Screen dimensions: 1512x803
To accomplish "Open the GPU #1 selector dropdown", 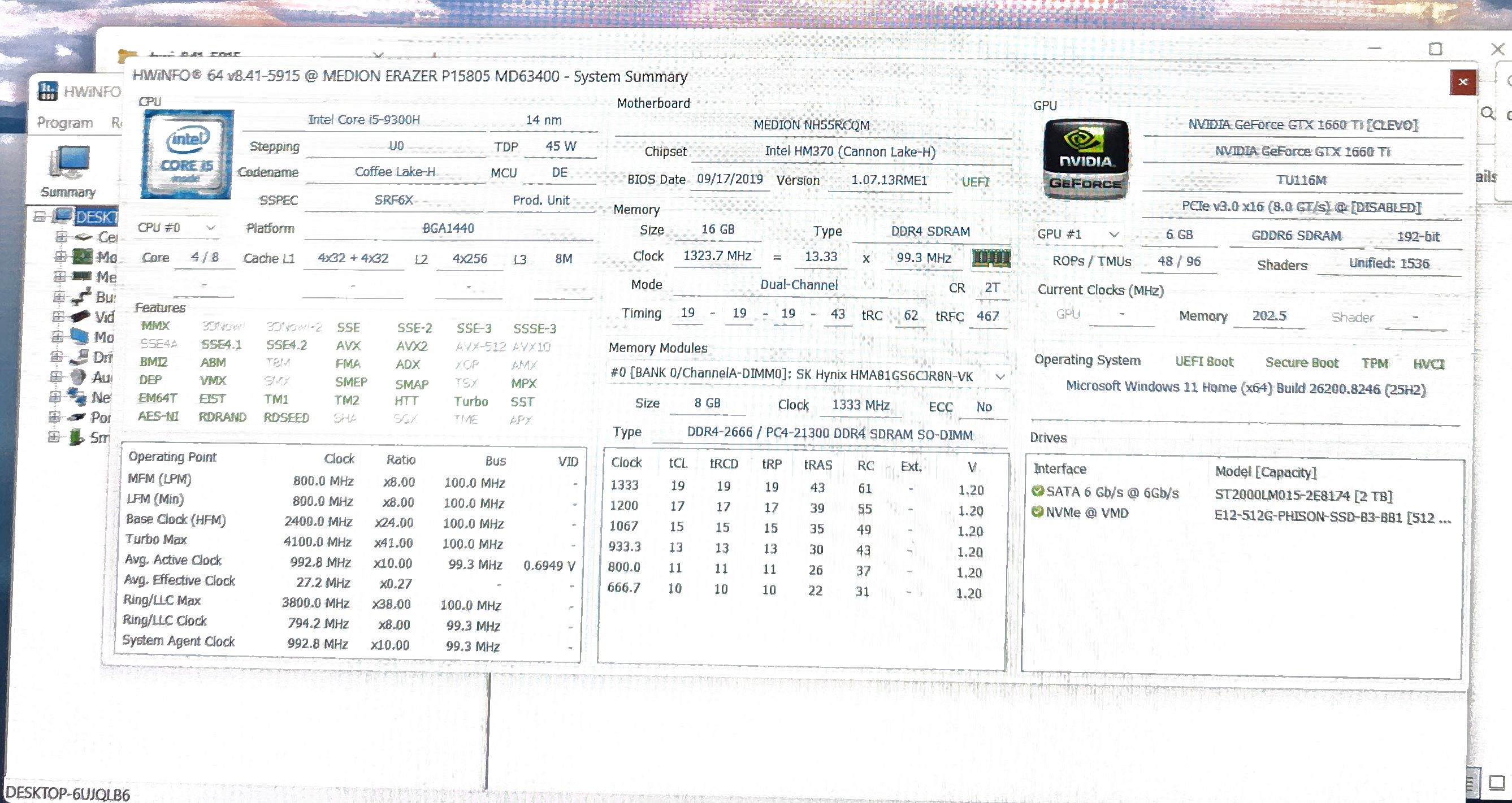I will coord(1078,234).
